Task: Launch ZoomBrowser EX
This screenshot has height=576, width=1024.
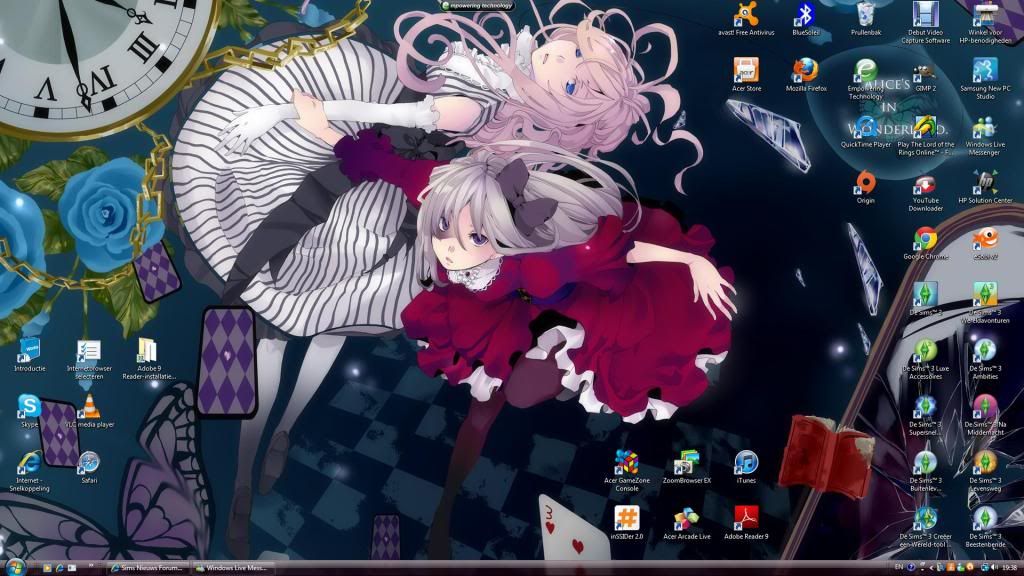Action: (x=686, y=467)
